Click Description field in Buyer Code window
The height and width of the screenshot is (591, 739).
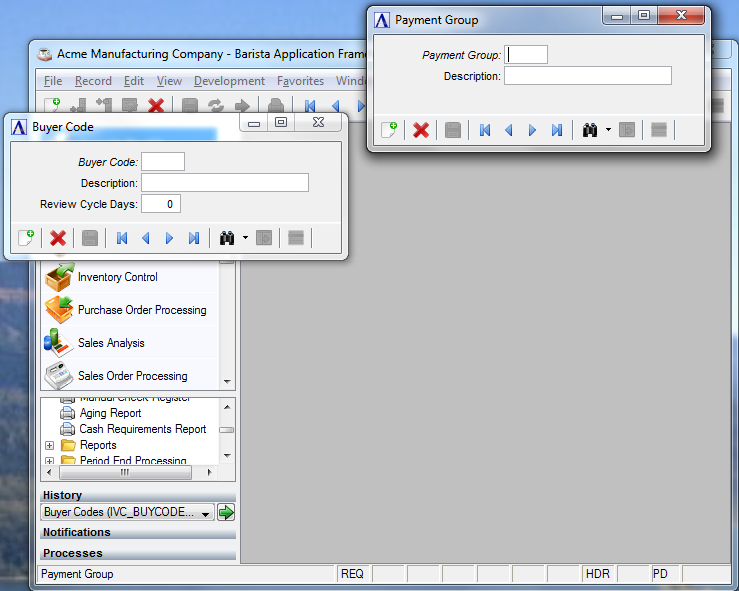[225, 183]
